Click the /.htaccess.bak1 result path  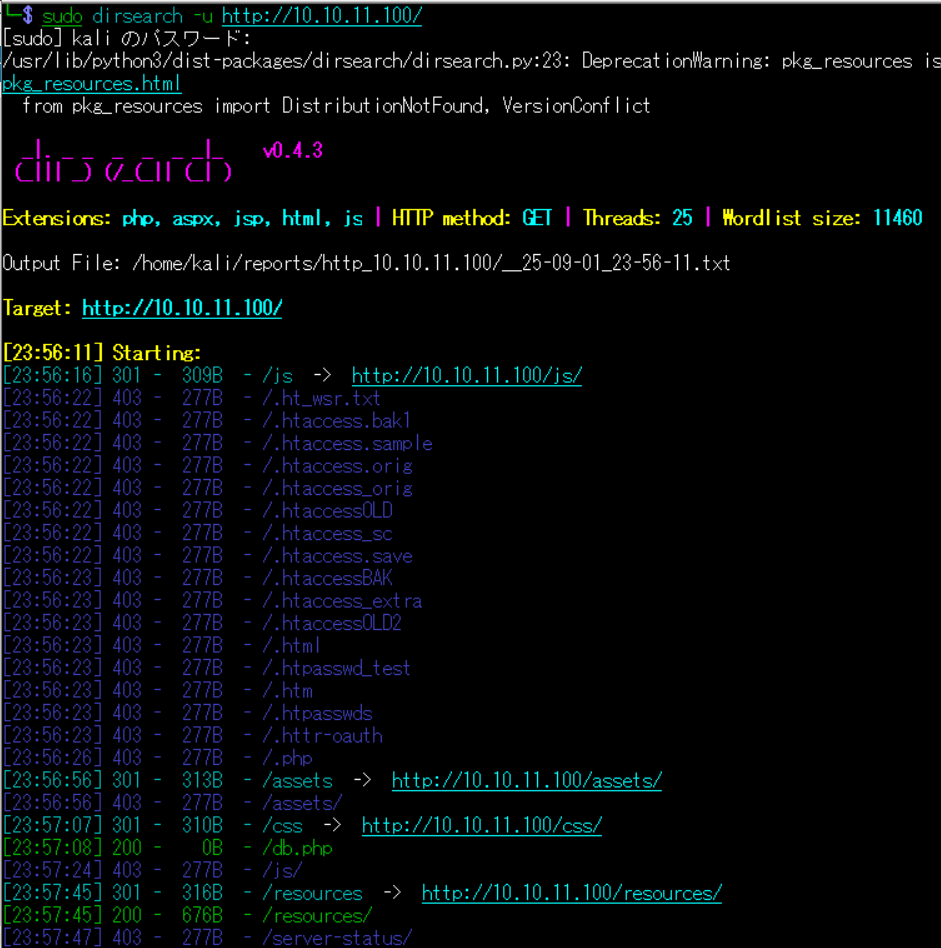(x=336, y=421)
